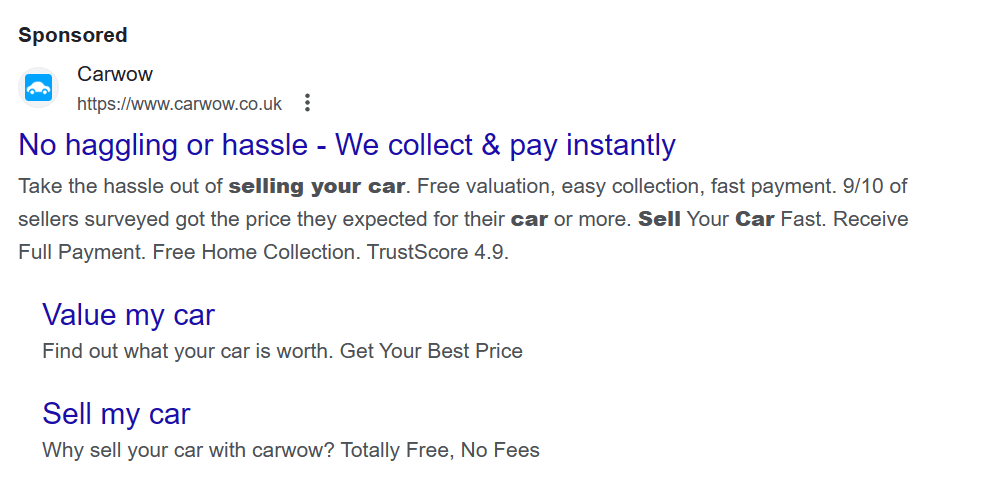Click the 'Free Home Collection' phrase
982x483 pixels.
click(257, 252)
